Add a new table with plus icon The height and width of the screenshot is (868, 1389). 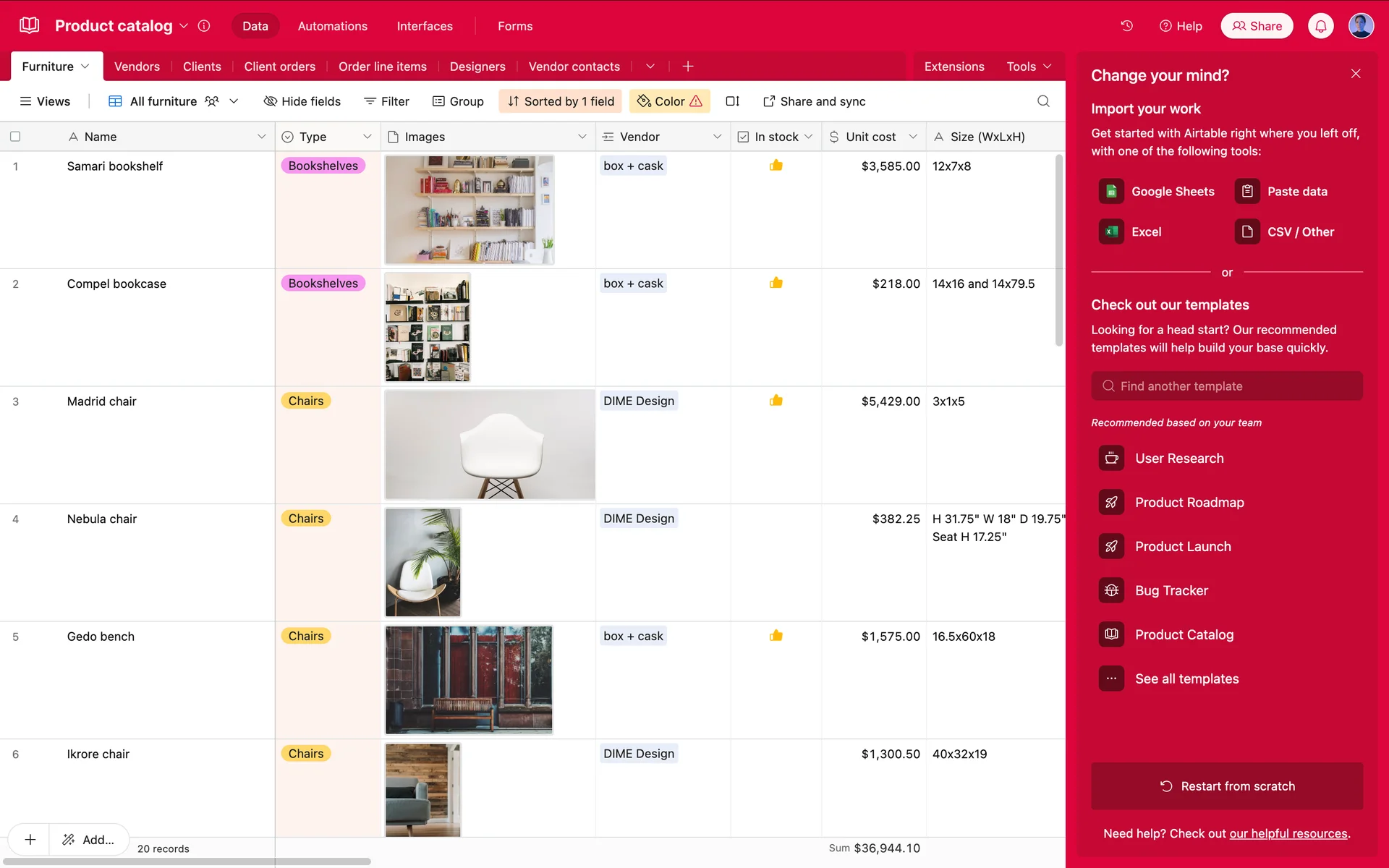(x=687, y=67)
